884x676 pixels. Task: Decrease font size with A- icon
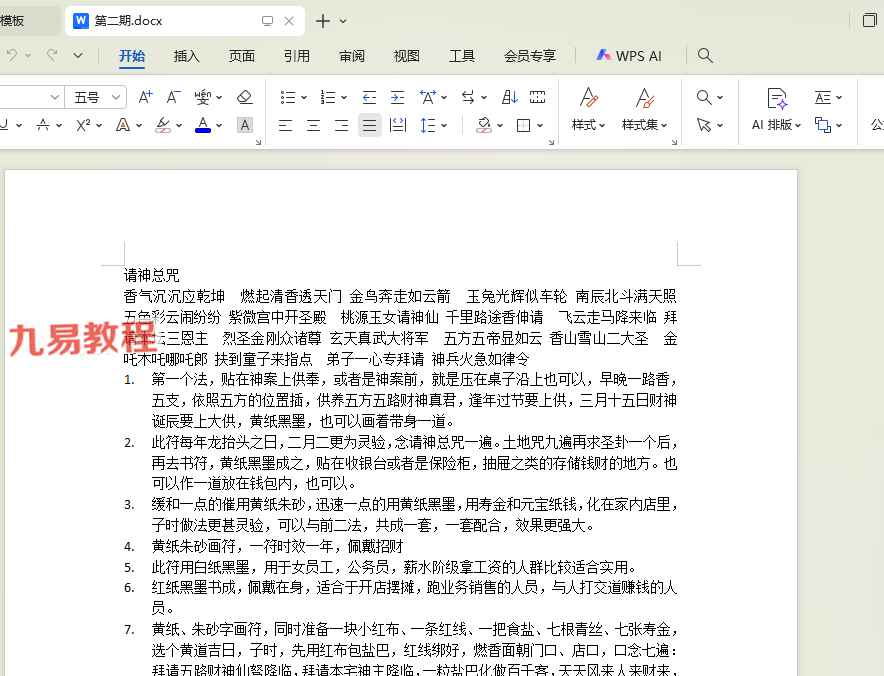click(173, 97)
